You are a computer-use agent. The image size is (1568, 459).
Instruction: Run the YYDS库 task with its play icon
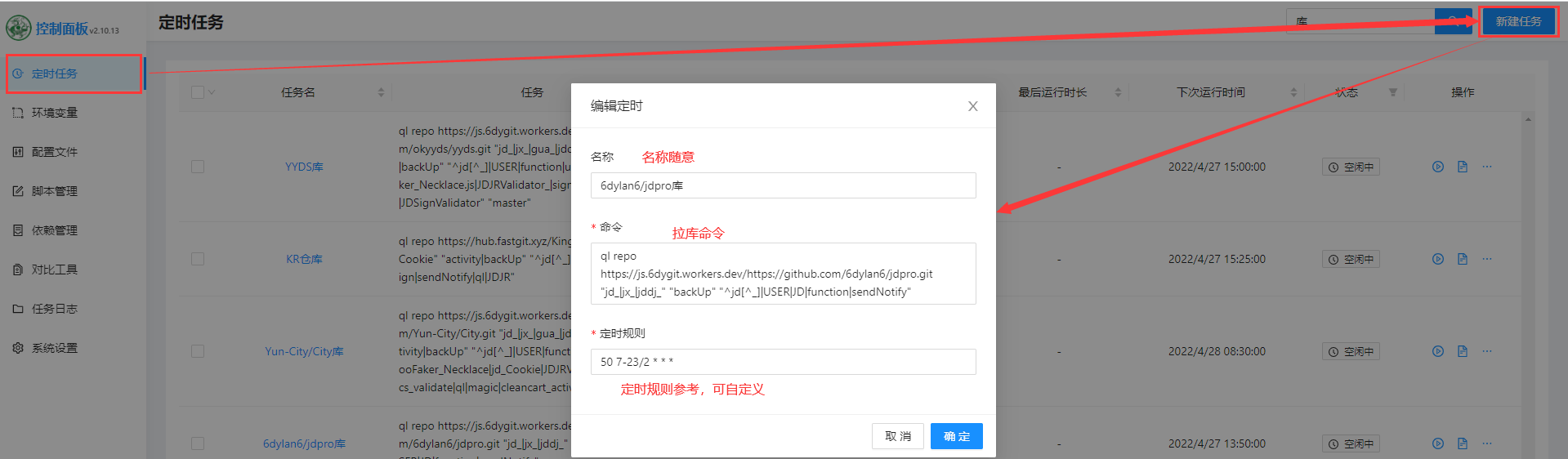click(x=1437, y=167)
